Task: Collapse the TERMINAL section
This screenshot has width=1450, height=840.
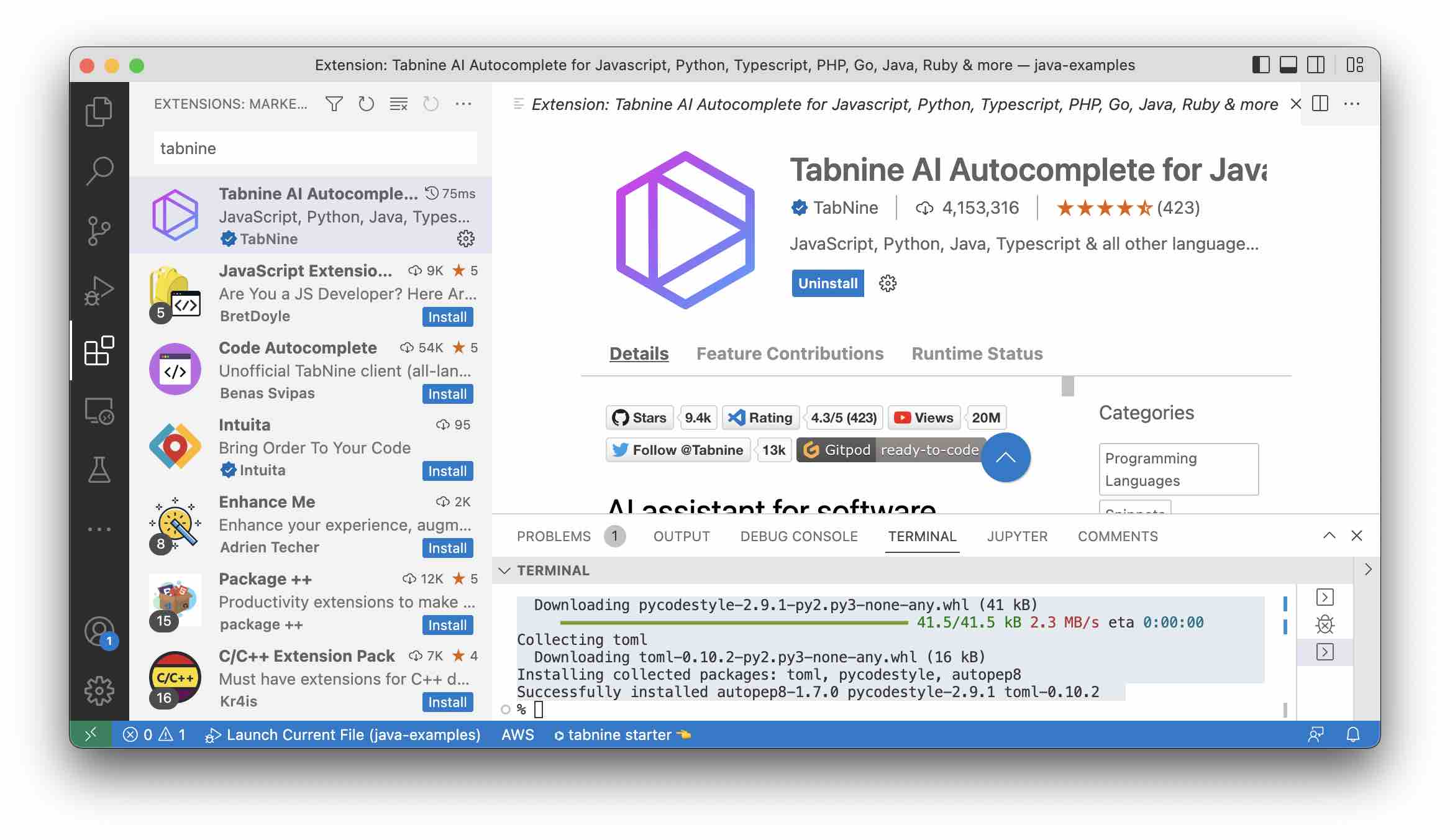Action: 504,570
